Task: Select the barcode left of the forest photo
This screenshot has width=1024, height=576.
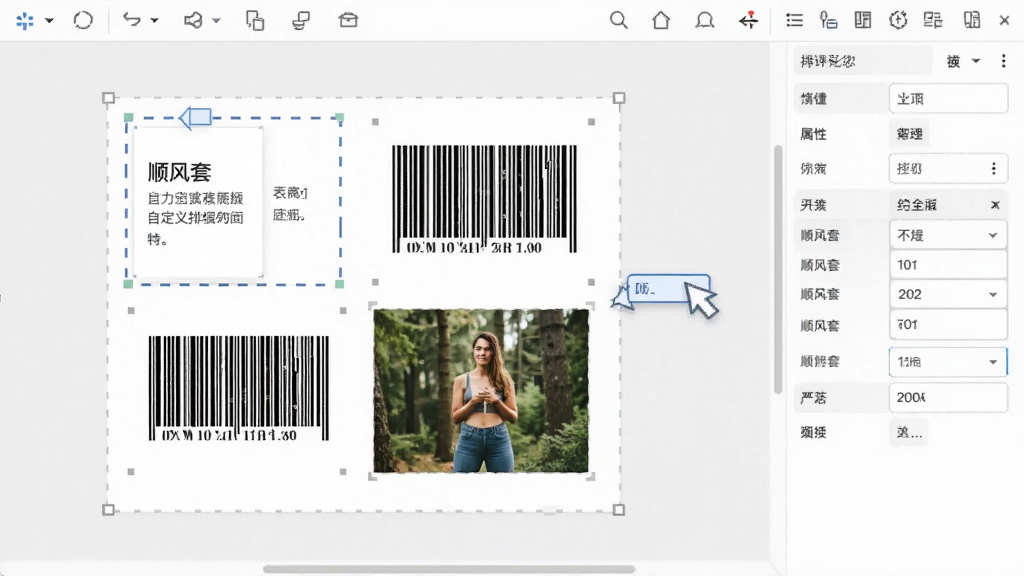Action: point(238,389)
